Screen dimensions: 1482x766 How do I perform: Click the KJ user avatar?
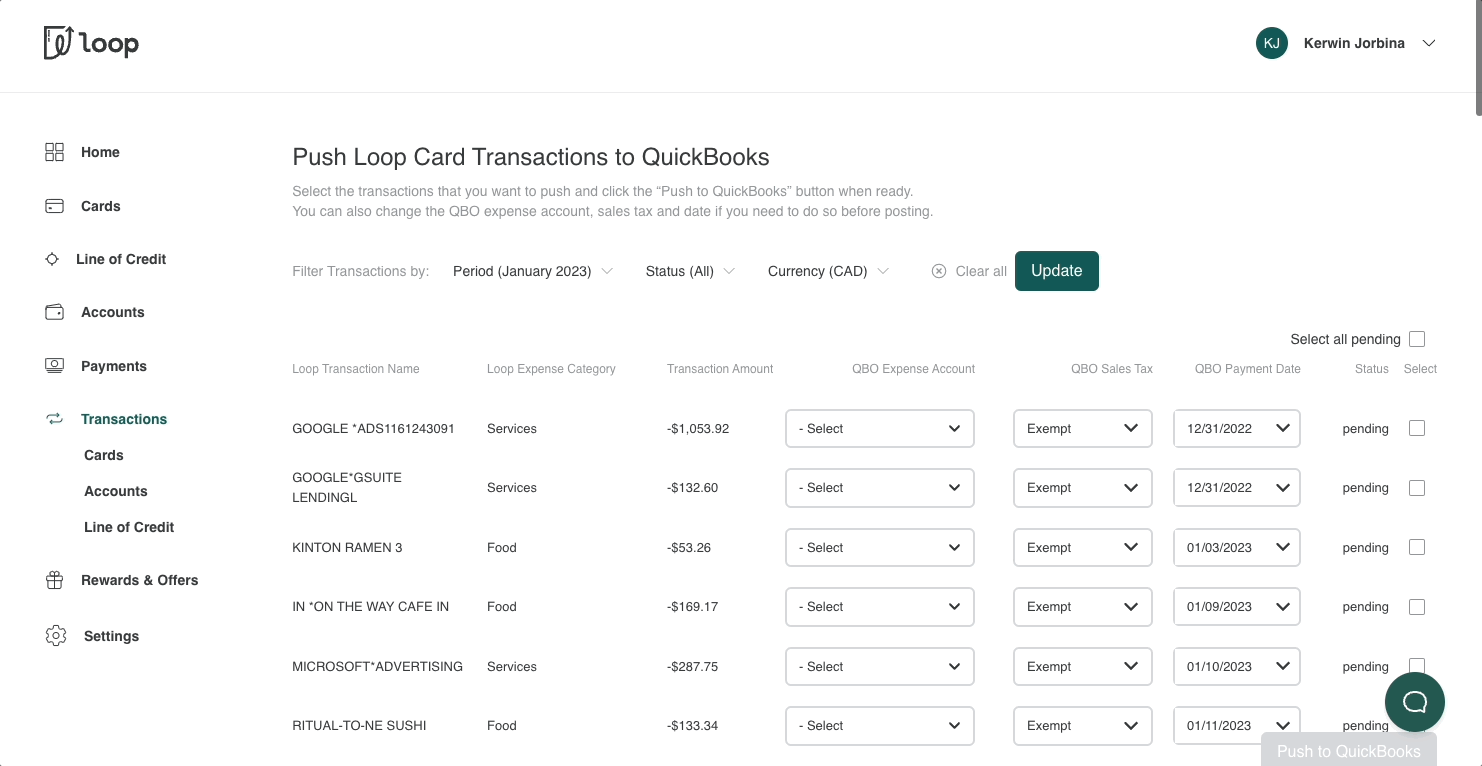1272,43
